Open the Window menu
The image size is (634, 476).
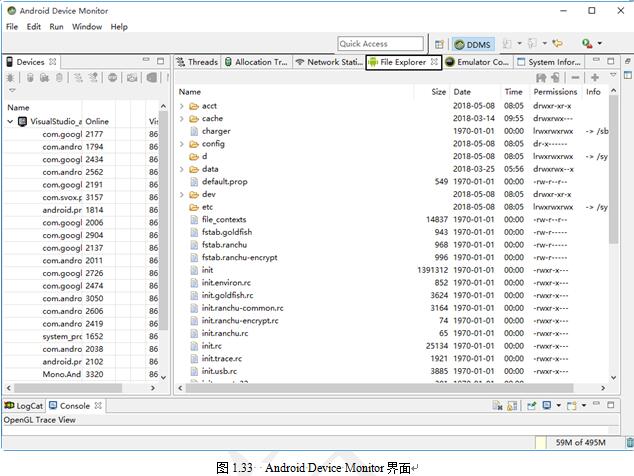point(87,27)
